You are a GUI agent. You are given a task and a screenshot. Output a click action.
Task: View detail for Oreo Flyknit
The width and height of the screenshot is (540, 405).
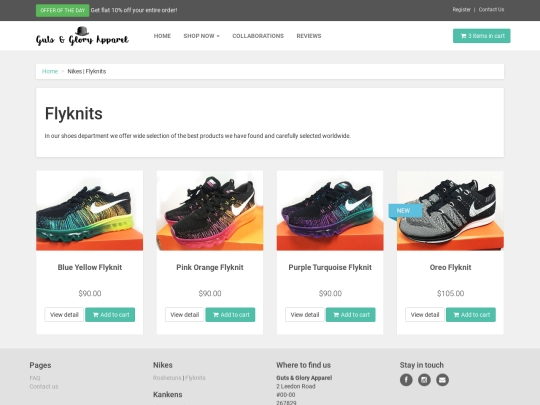[x=425, y=315]
